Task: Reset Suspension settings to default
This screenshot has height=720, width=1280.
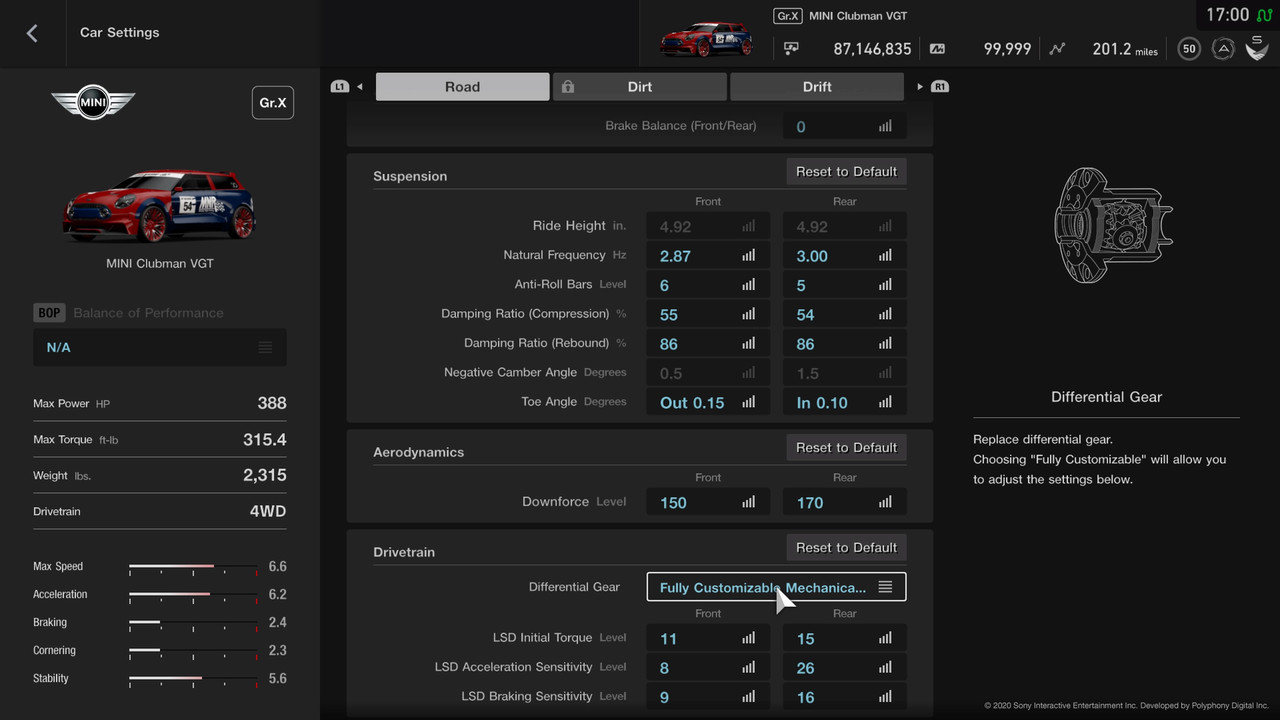Action: [846, 171]
